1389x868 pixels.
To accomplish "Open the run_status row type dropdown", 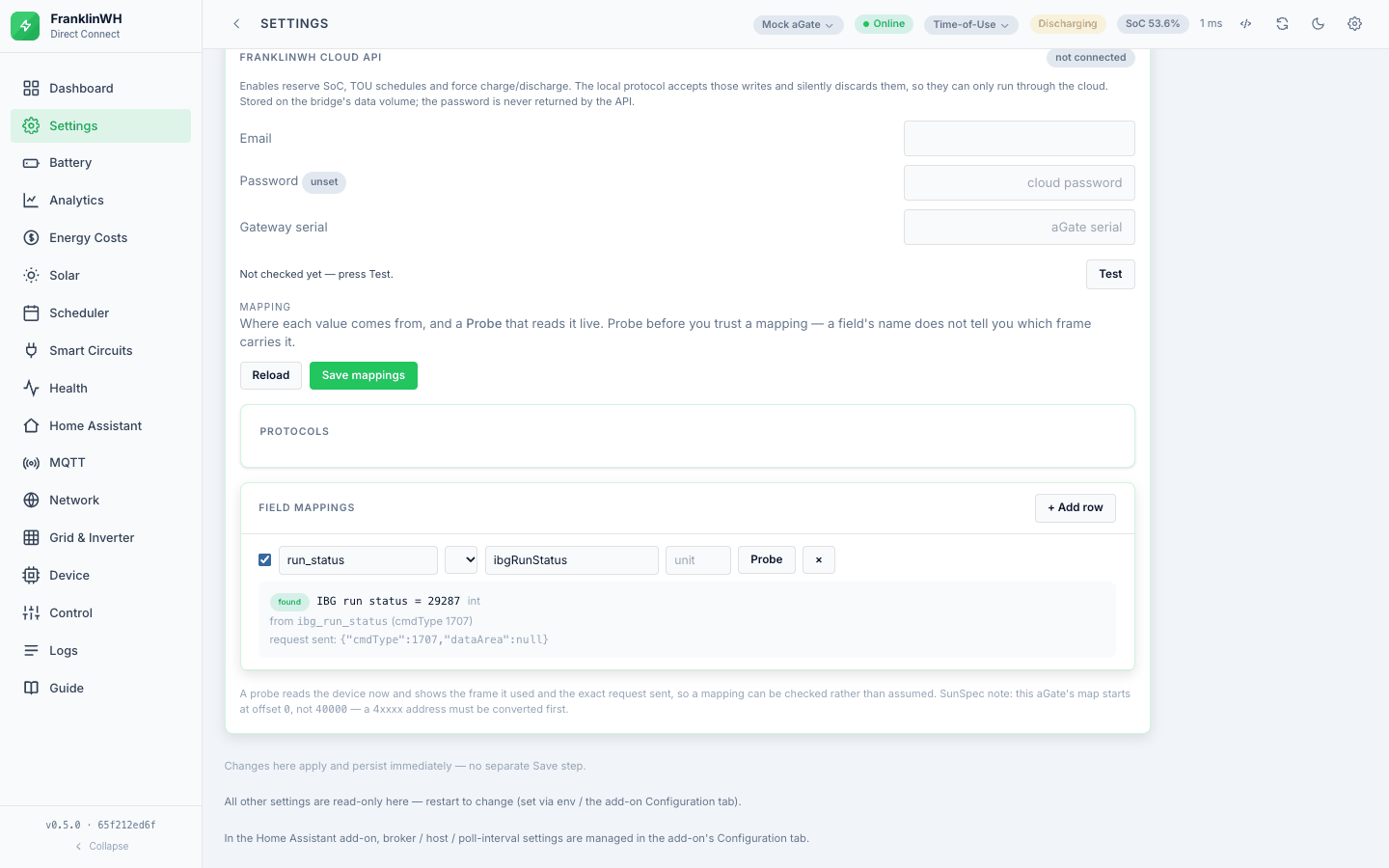I will coord(461,560).
